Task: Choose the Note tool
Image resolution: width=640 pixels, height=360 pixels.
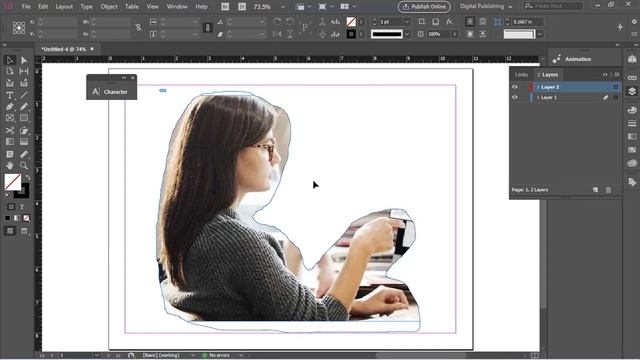Action: coord(10,154)
